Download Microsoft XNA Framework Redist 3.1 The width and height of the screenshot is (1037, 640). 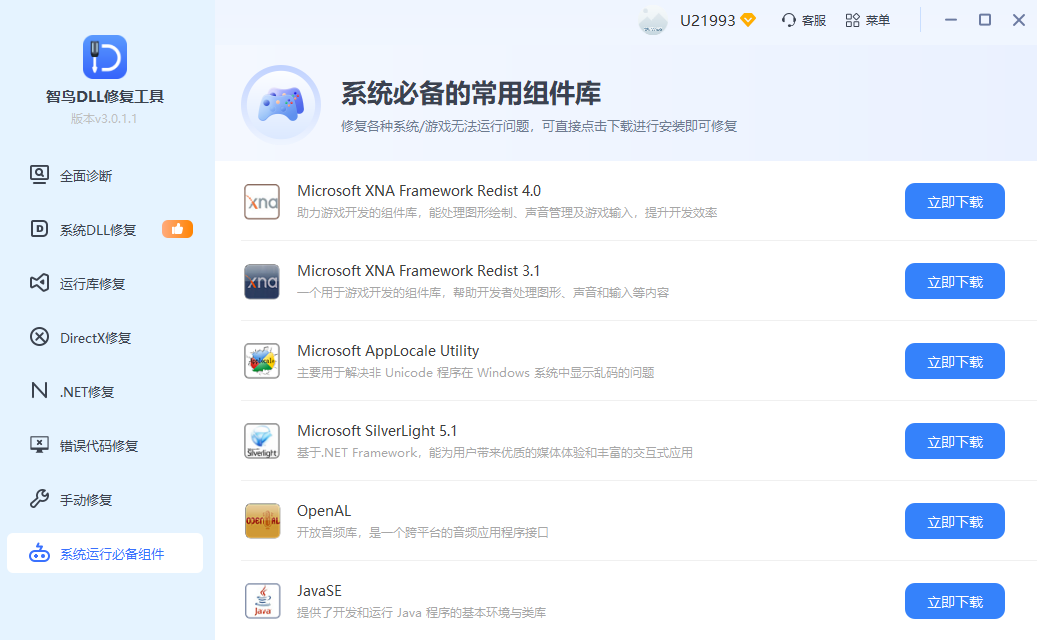954,282
